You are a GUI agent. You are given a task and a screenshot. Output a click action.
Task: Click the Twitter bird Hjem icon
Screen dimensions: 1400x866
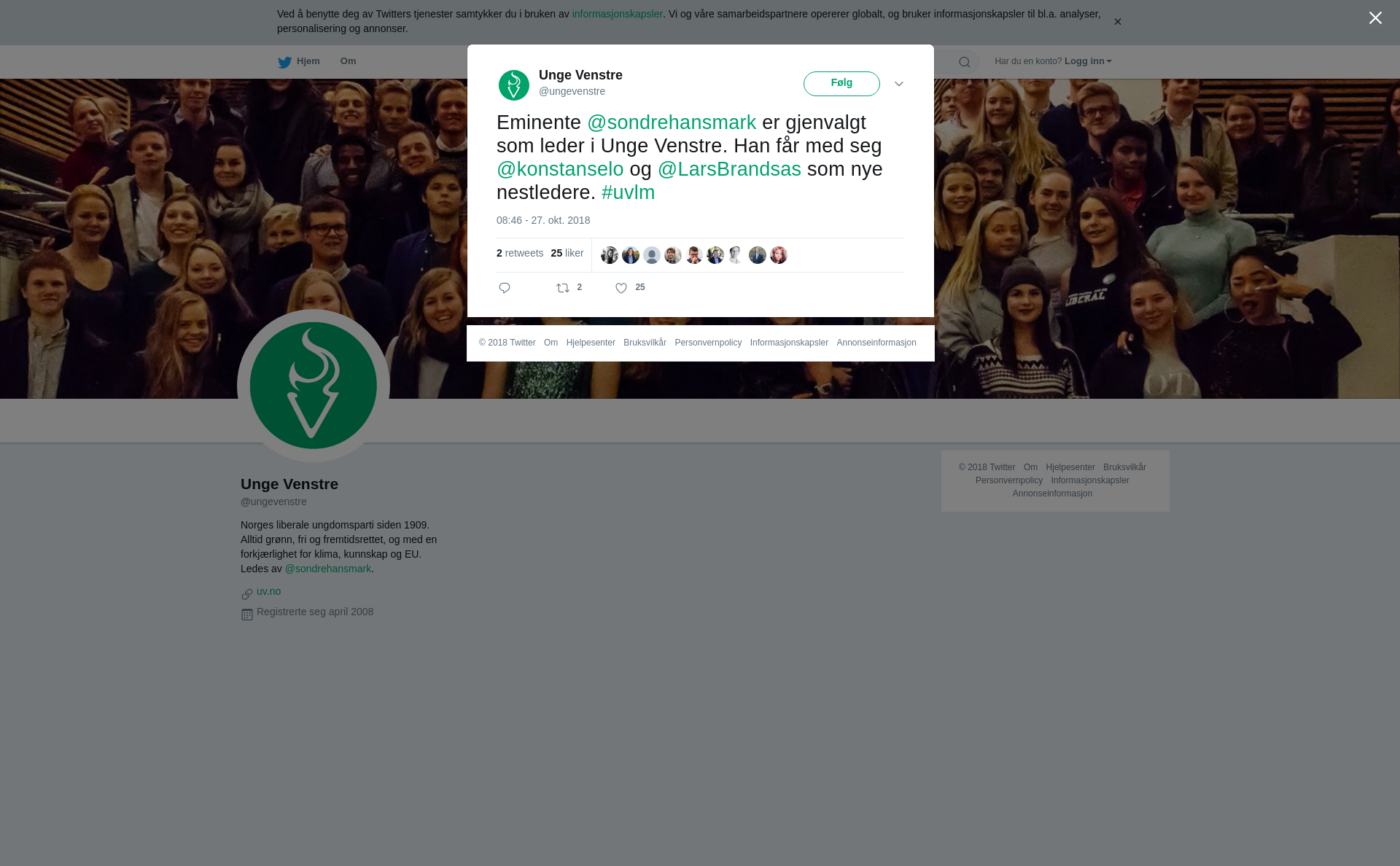pyautogui.click(x=284, y=63)
